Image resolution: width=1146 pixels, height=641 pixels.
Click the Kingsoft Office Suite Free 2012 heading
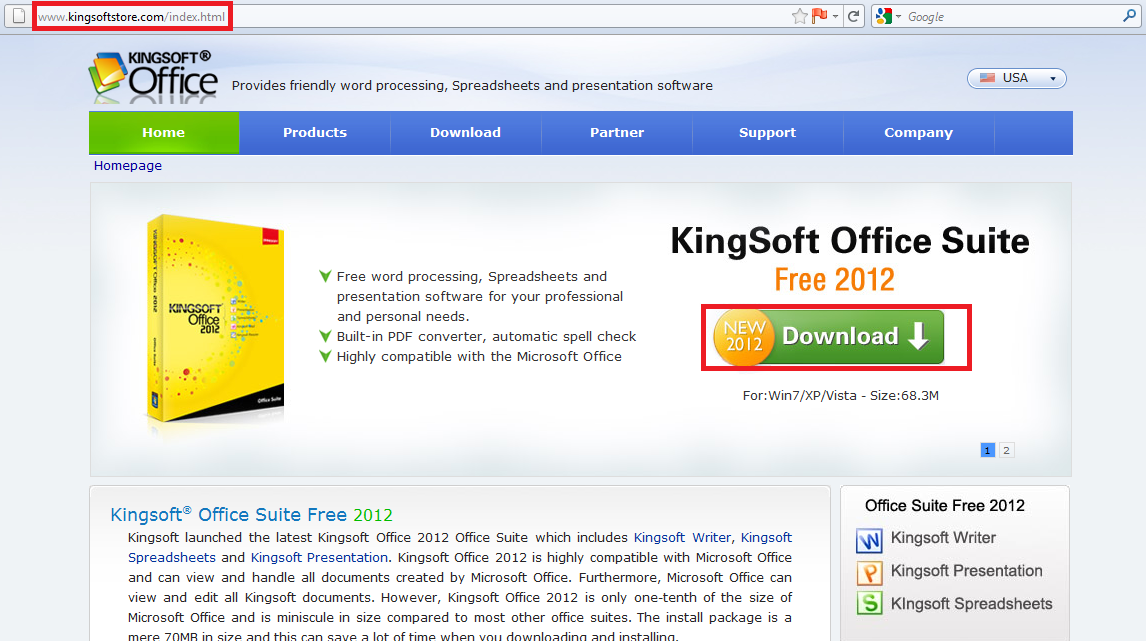click(251, 515)
